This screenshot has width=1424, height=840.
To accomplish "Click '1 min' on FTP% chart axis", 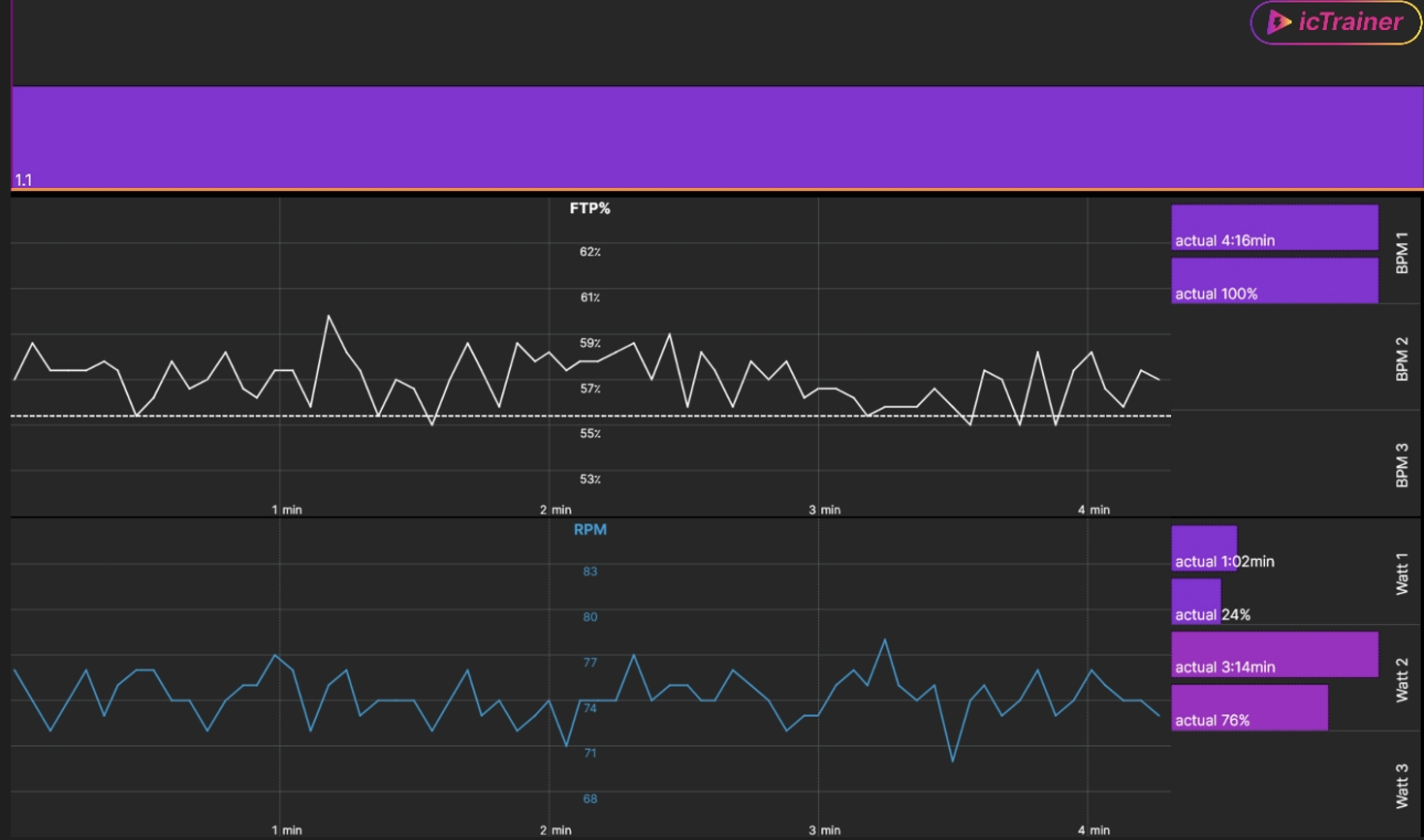I will [x=286, y=510].
